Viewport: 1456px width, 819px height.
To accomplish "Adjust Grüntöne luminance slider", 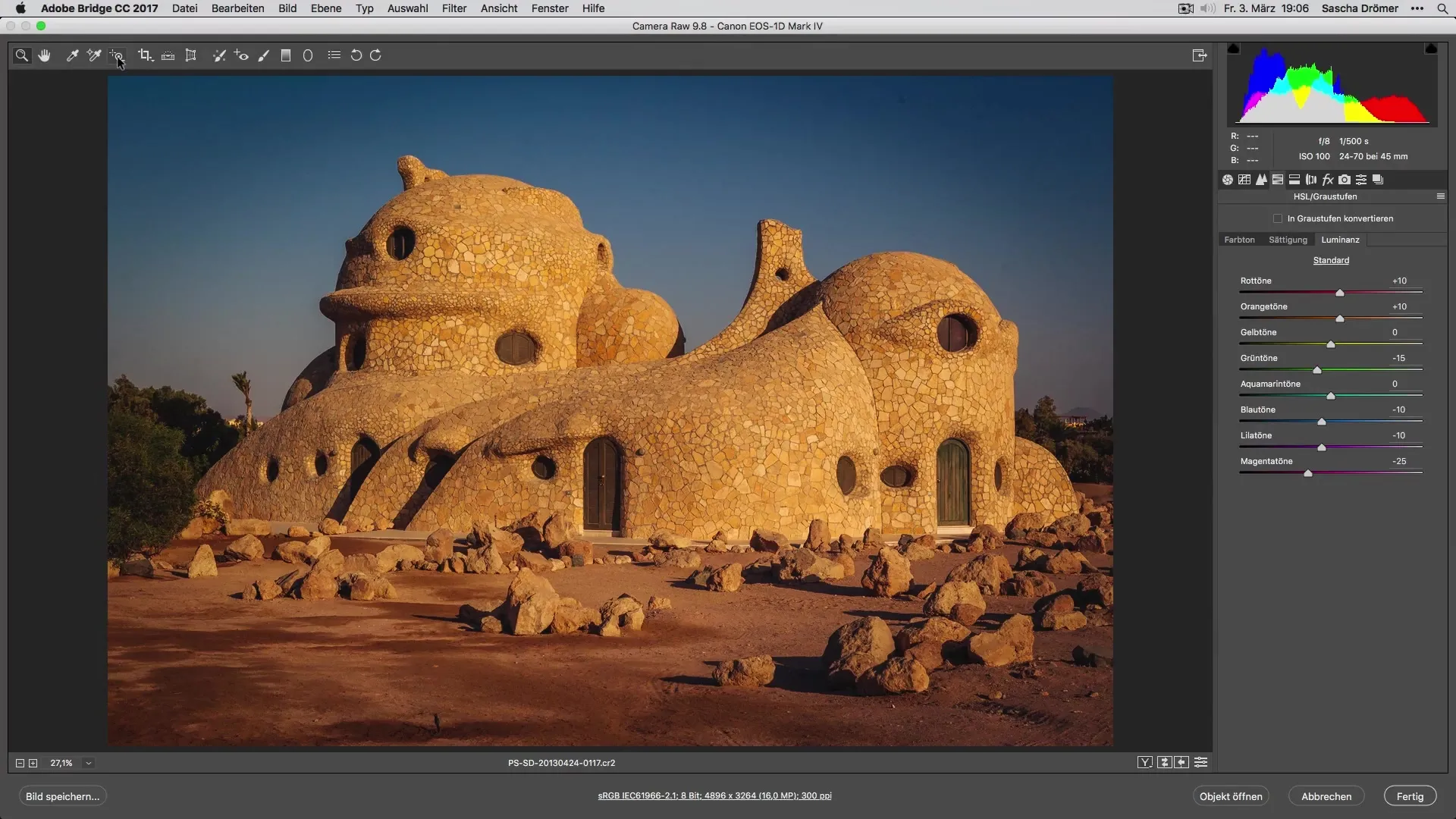I will [1317, 370].
